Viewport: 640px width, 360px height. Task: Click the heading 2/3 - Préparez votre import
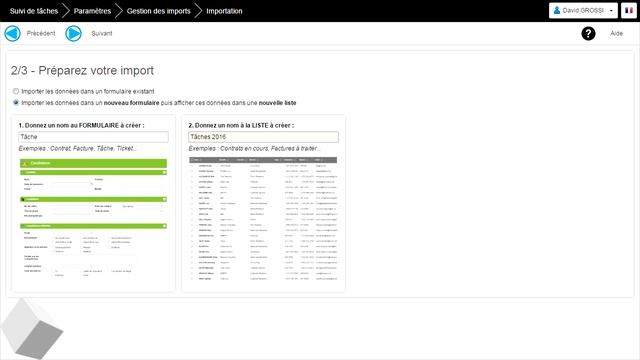(82, 71)
